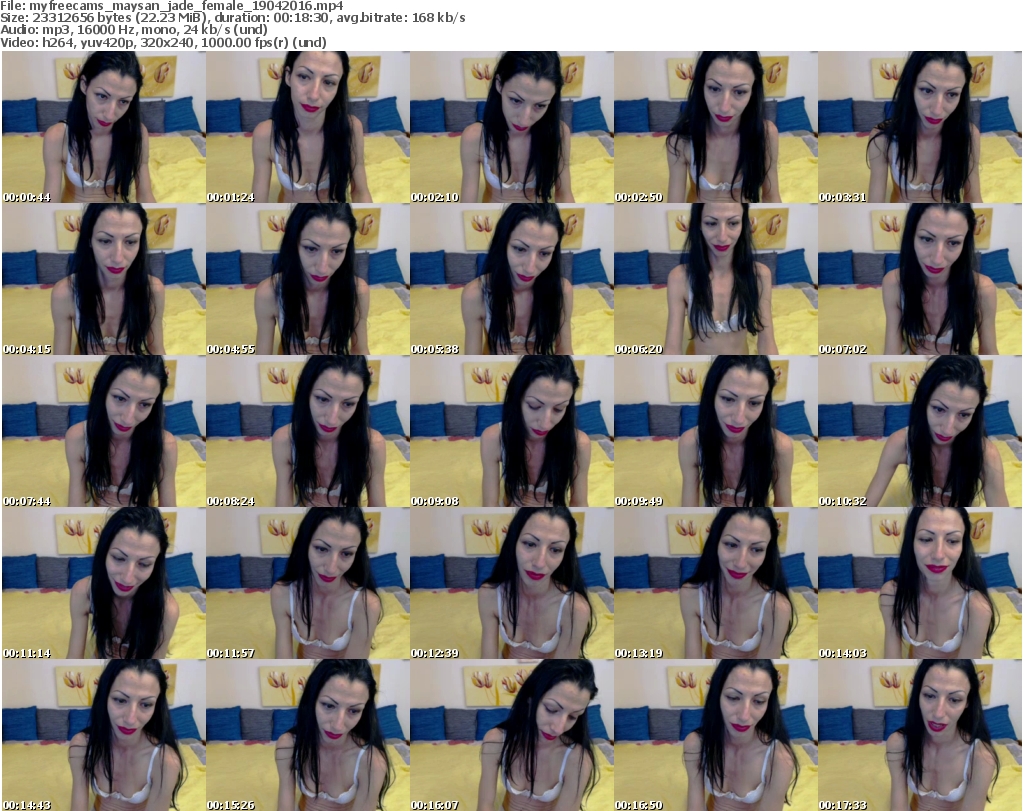The image size is (1024, 811).
Task: Pick the preview frame at 00:09:08
Action: pos(512,431)
